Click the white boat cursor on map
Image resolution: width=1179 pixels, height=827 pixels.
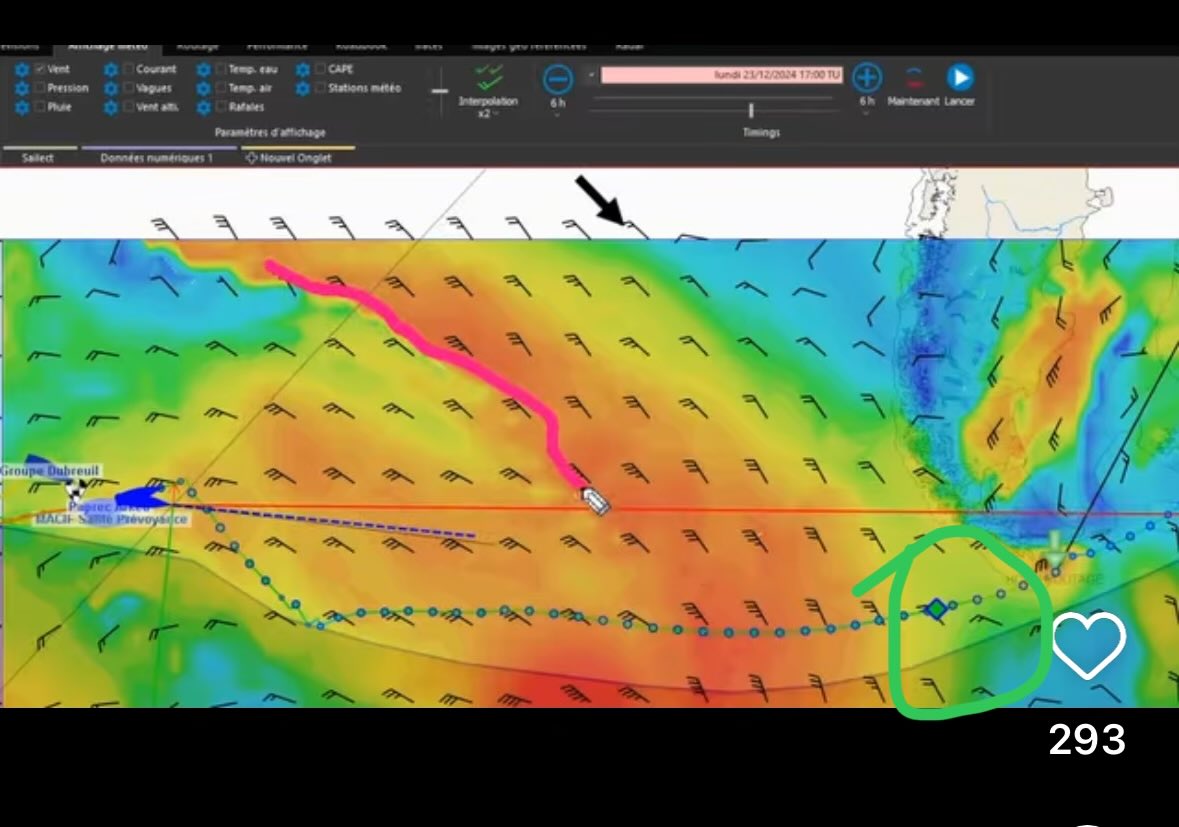596,501
